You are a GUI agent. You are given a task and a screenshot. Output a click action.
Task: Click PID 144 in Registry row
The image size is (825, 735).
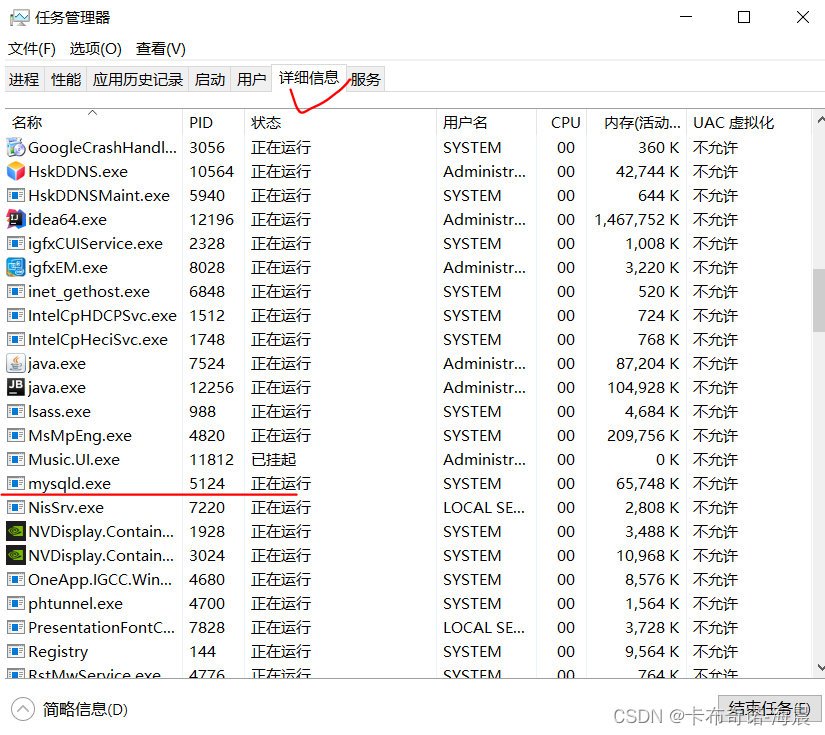click(203, 651)
